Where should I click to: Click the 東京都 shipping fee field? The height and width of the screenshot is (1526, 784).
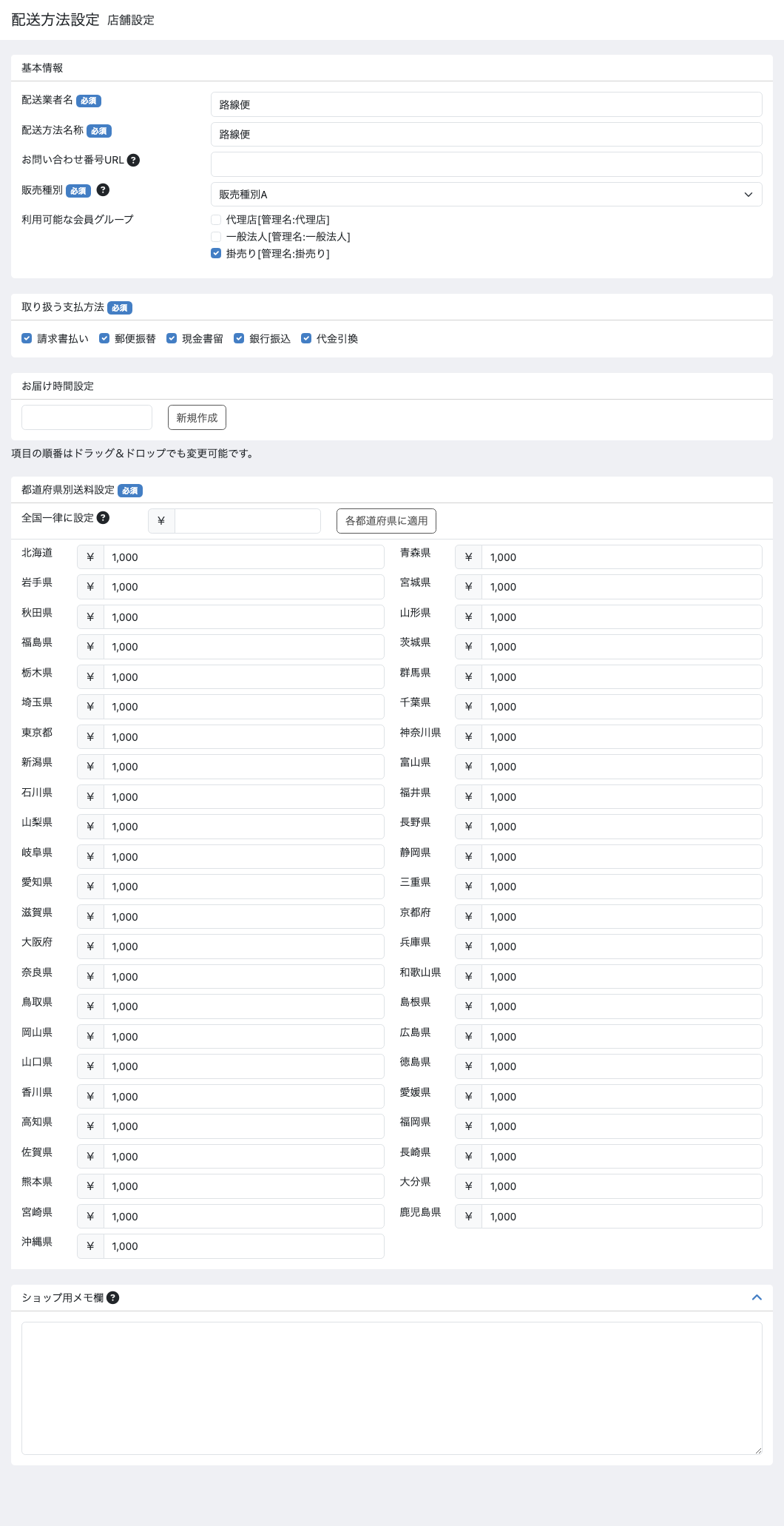(x=243, y=737)
